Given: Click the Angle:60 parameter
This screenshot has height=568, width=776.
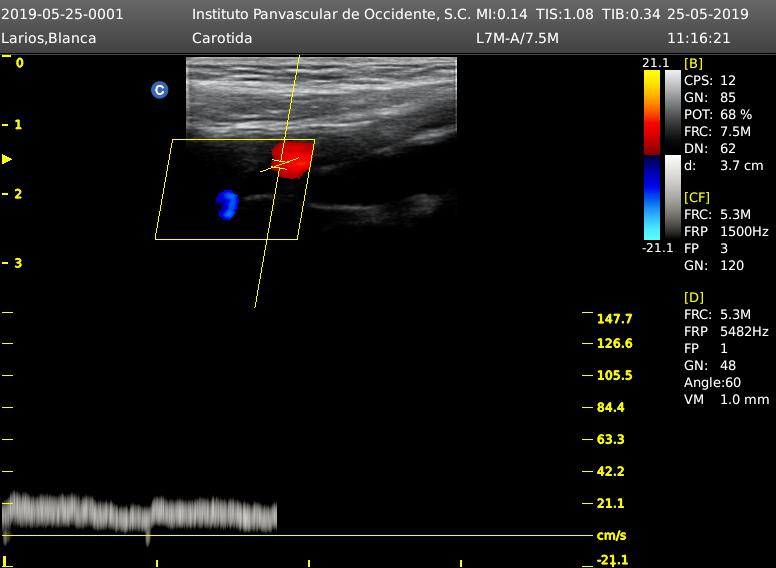Looking at the screenshot, I should [x=713, y=382].
